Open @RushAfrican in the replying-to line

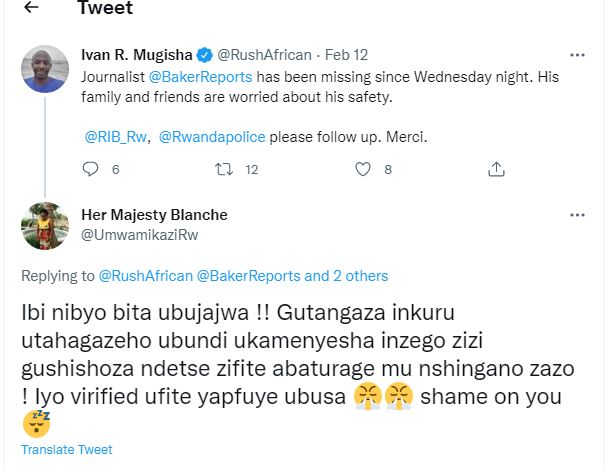coord(140,275)
